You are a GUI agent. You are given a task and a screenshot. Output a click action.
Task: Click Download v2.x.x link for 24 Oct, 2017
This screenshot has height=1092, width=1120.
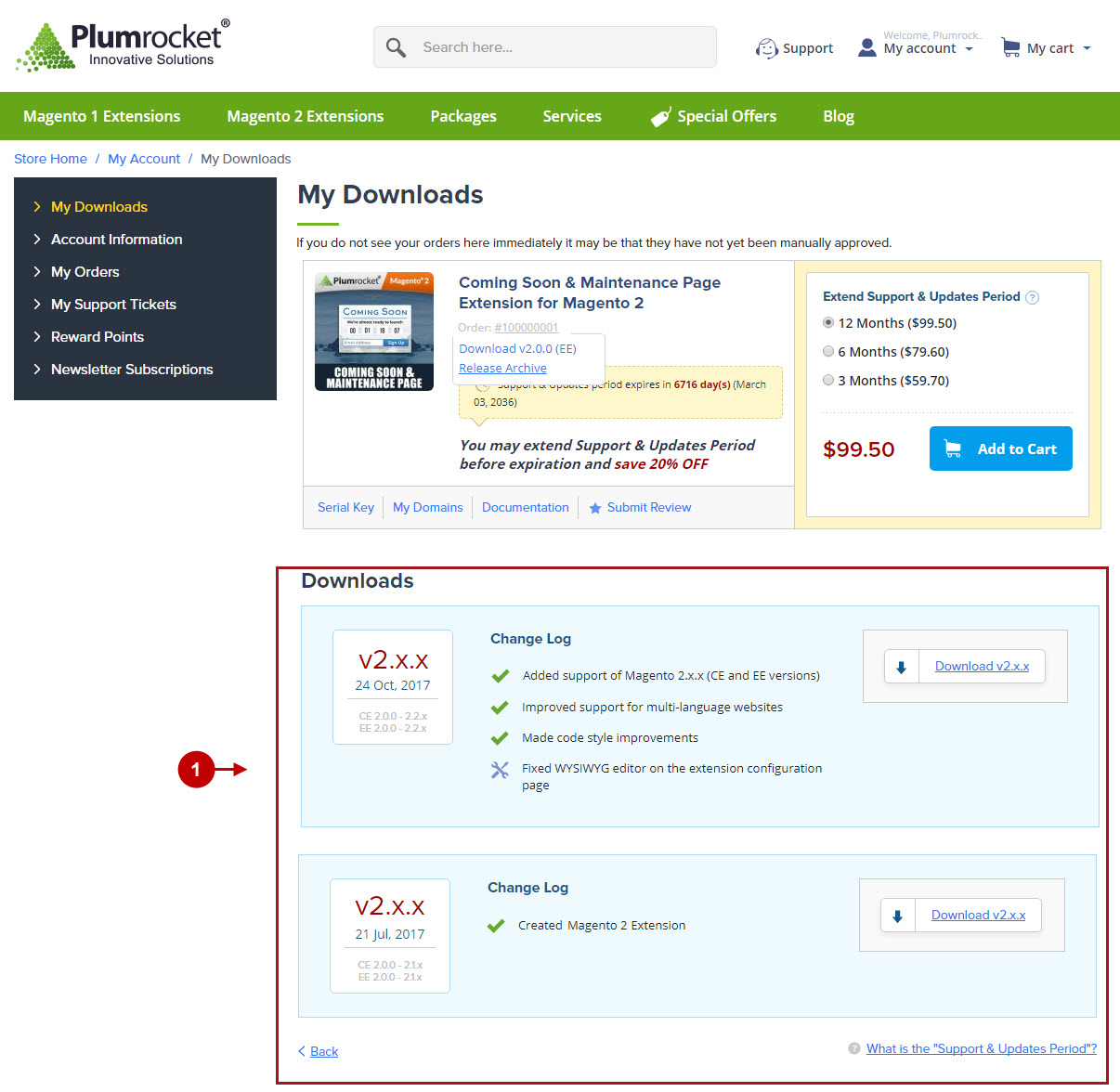tap(982, 667)
